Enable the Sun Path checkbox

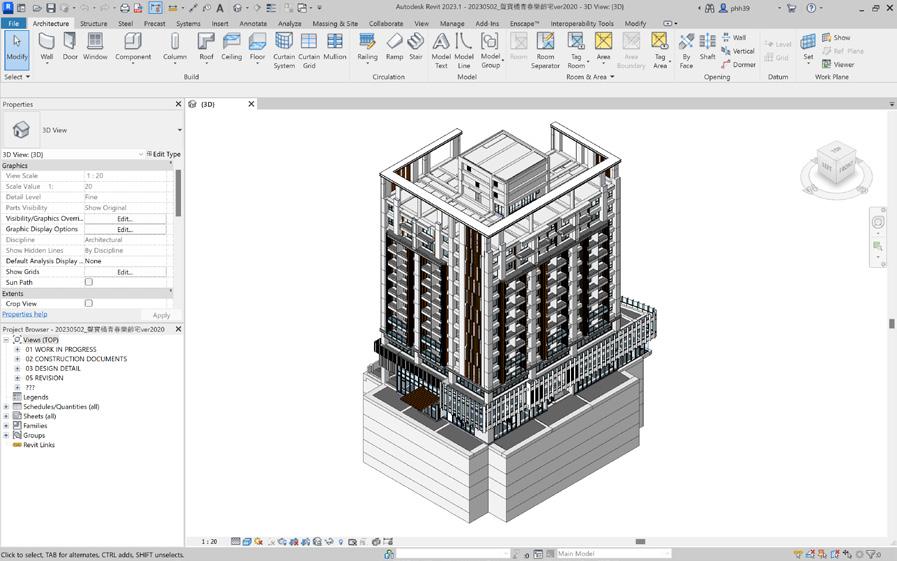(x=89, y=282)
